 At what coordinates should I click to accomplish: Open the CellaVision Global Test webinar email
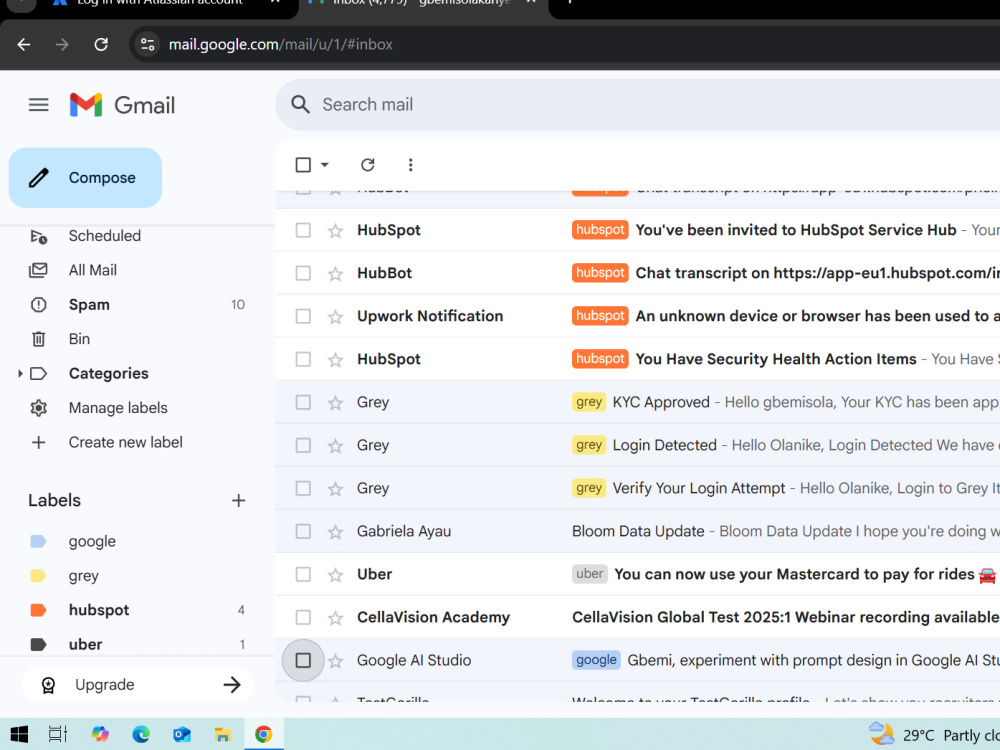[638, 617]
